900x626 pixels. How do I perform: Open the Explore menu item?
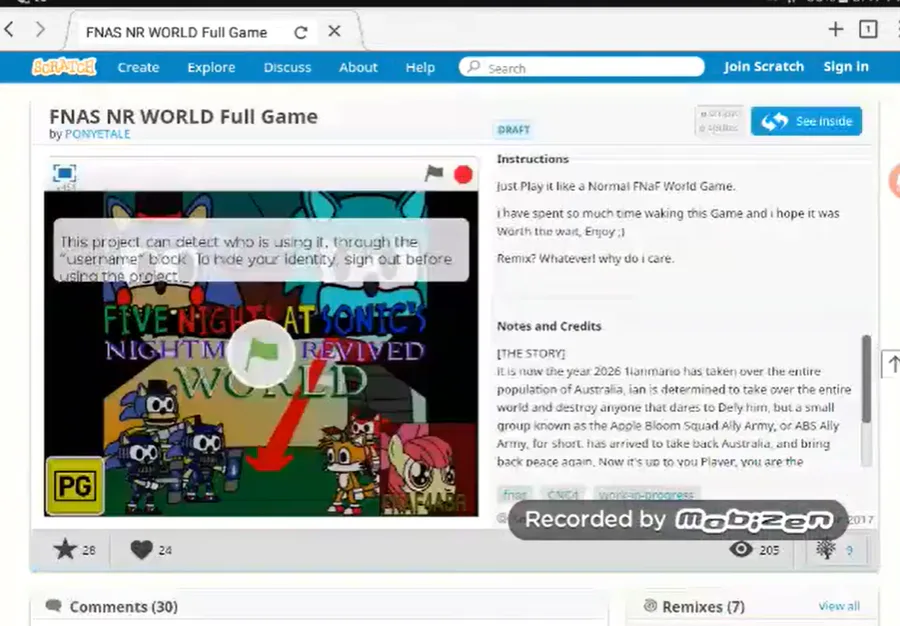(211, 68)
